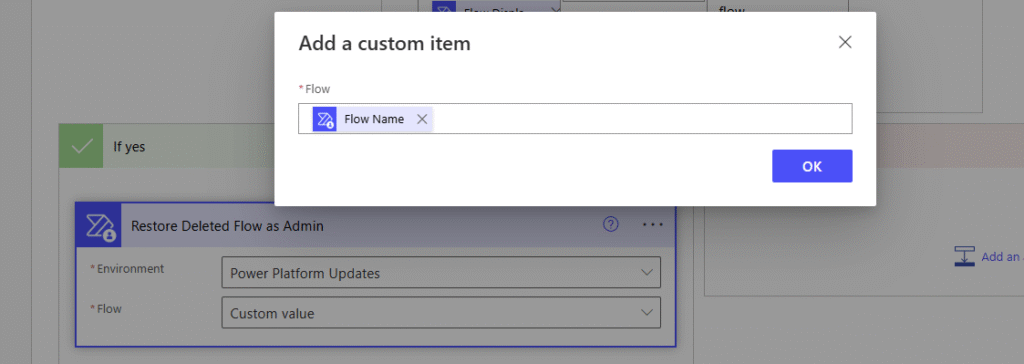Open the Restore Deleted Flow ellipsis menu
1024x364 pixels.
tap(652, 225)
